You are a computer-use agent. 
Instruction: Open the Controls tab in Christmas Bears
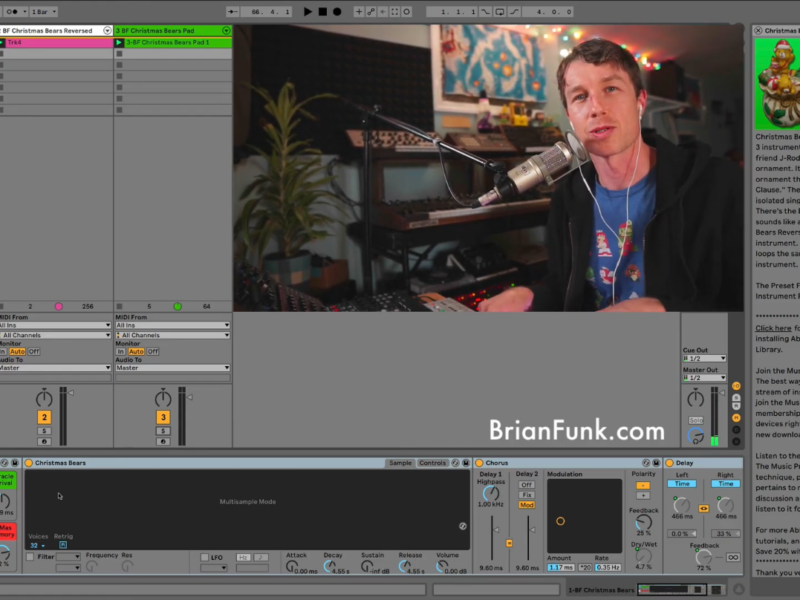(432, 463)
